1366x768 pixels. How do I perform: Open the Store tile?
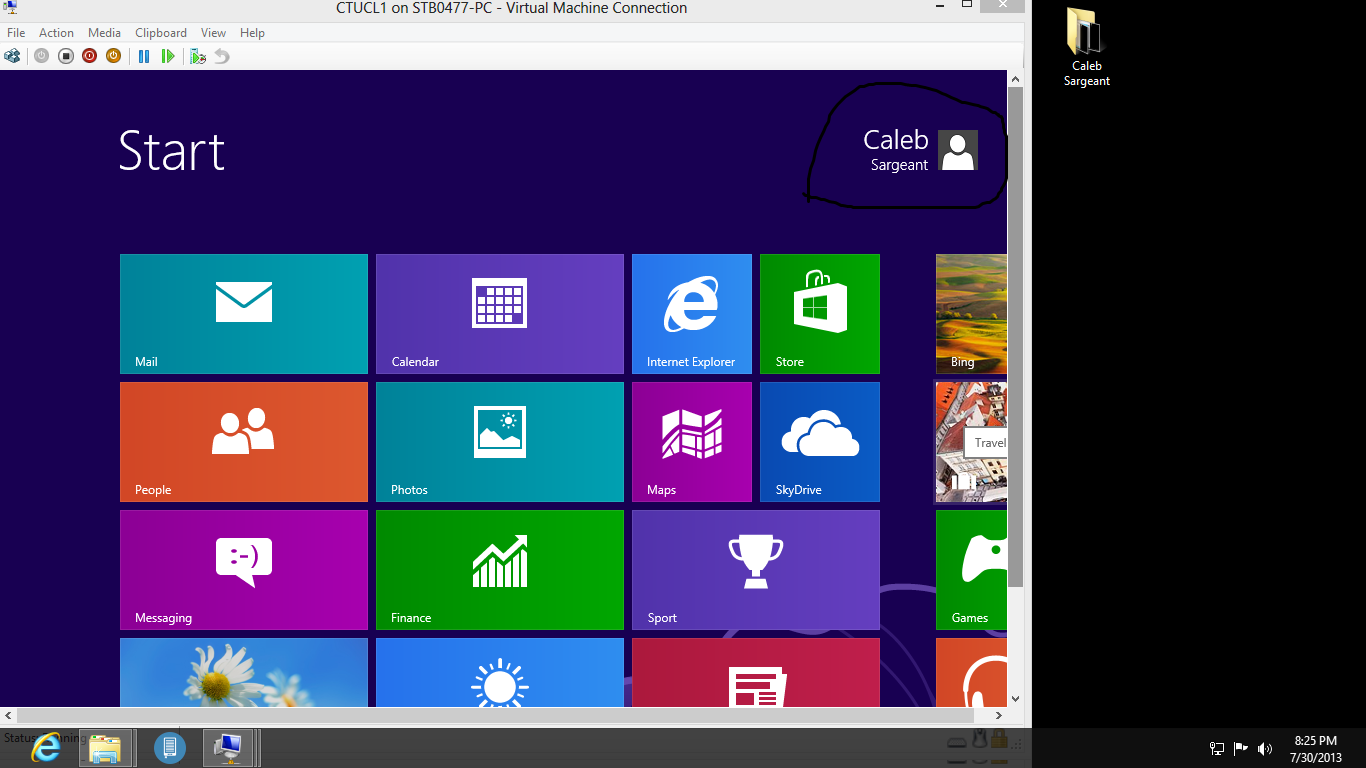click(x=820, y=314)
